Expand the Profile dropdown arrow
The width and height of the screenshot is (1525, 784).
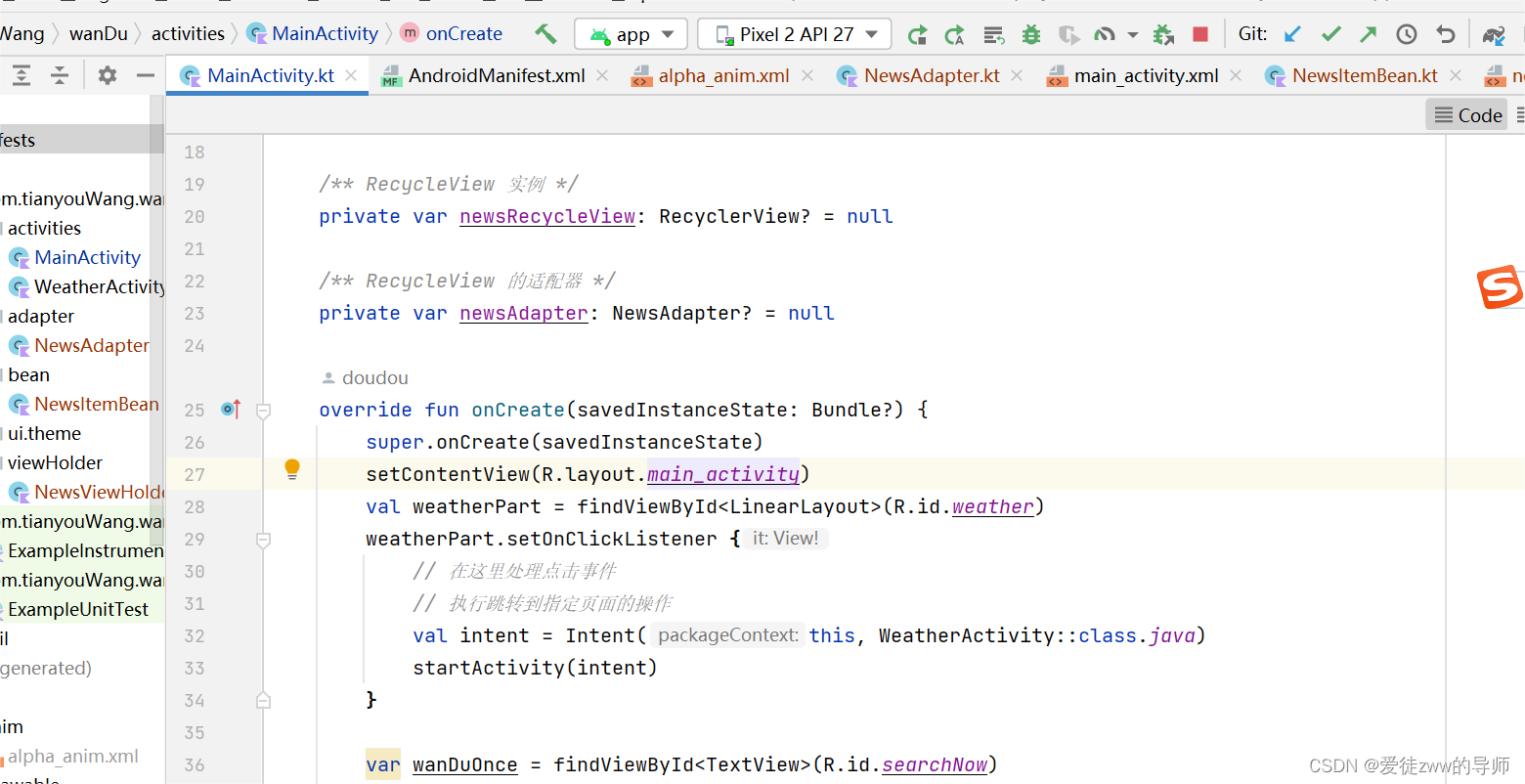(1132, 35)
